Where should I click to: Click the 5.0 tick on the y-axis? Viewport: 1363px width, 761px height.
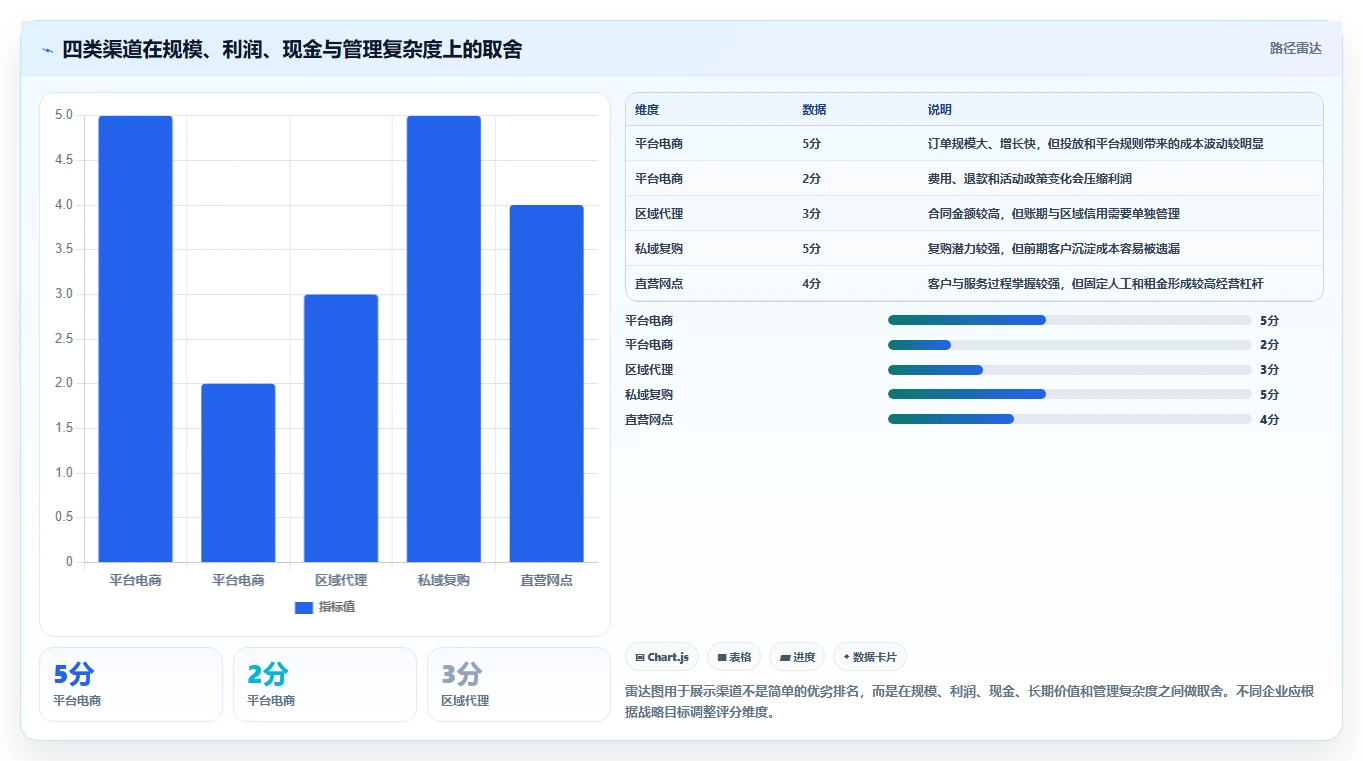point(63,115)
